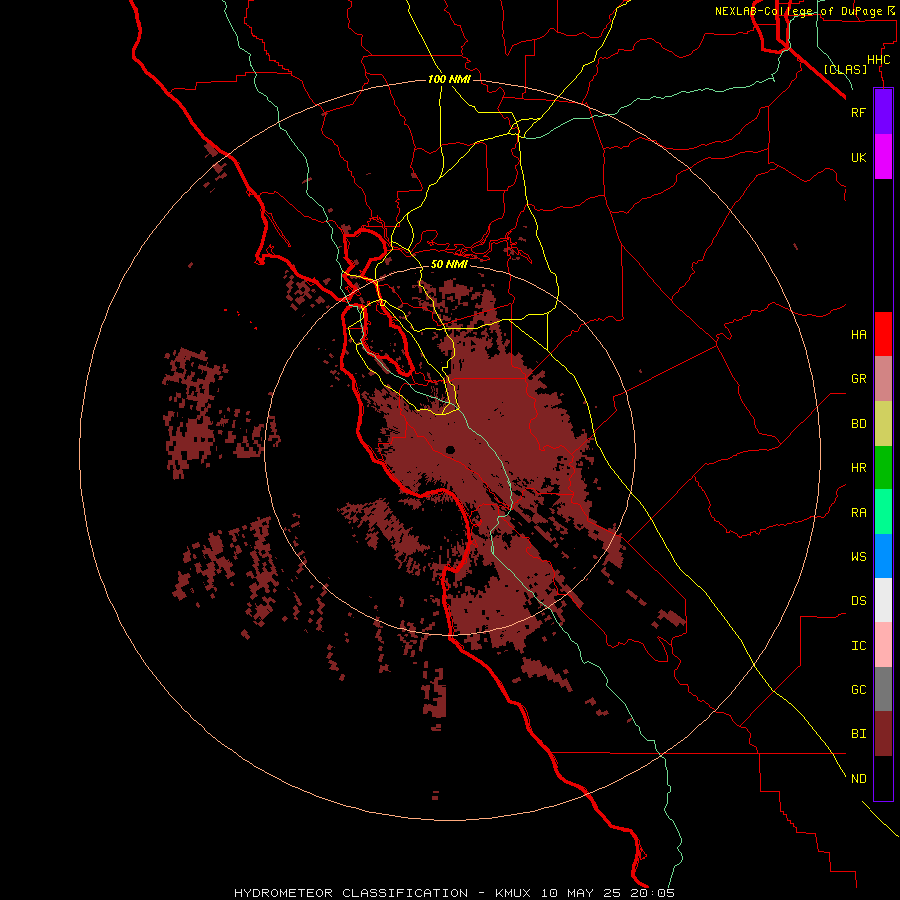Click the BD legend label
Viewport: 900px width, 900px height.
pos(858,424)
